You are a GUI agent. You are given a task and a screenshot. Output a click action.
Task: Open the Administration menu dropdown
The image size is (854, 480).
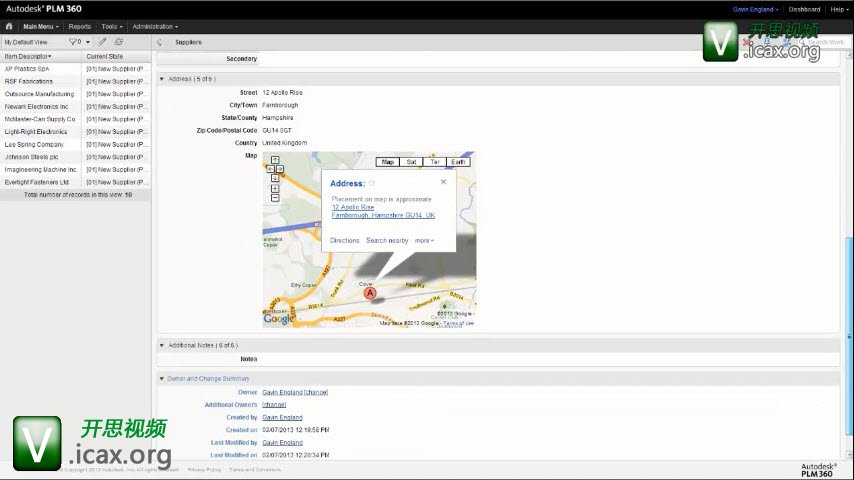click(x=155, y=26)
